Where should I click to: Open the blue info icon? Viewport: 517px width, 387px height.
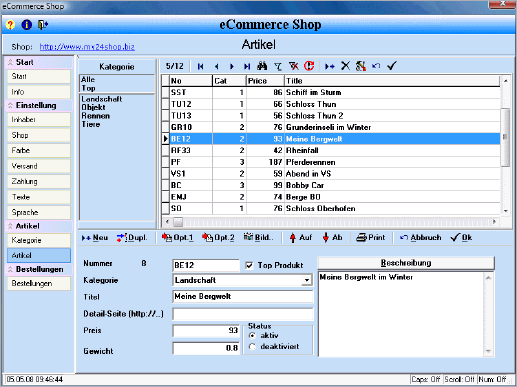[27, 25]
